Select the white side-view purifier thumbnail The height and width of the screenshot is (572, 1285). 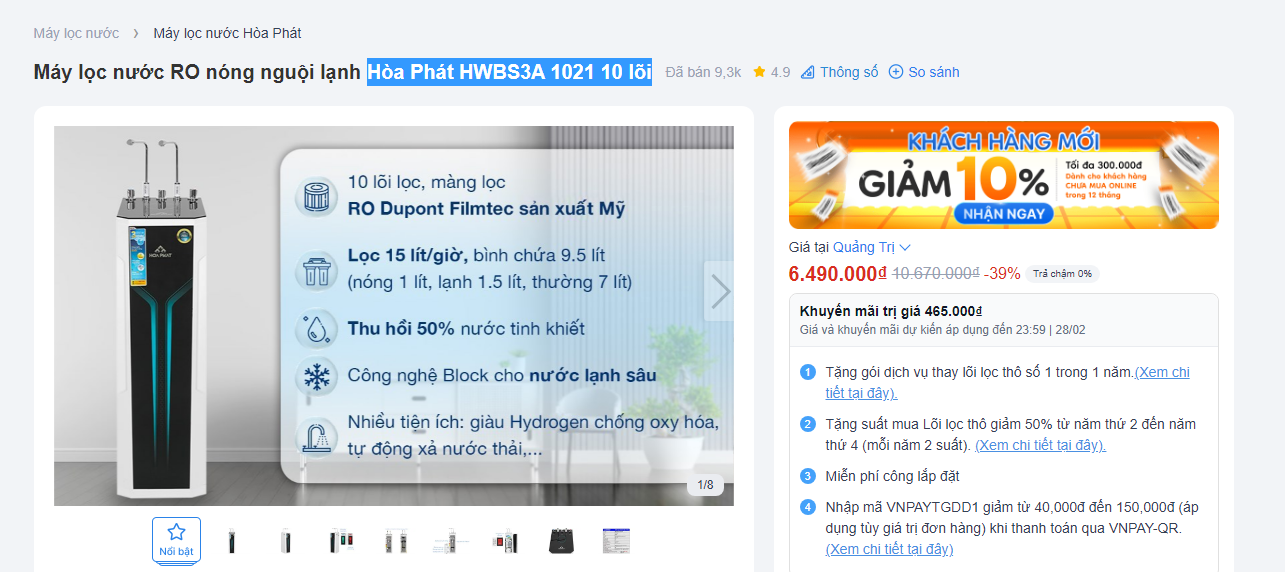coord(287,541)
